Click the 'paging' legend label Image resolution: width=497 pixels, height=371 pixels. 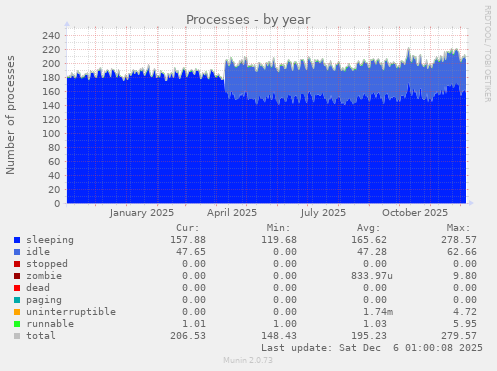[44, 300]
